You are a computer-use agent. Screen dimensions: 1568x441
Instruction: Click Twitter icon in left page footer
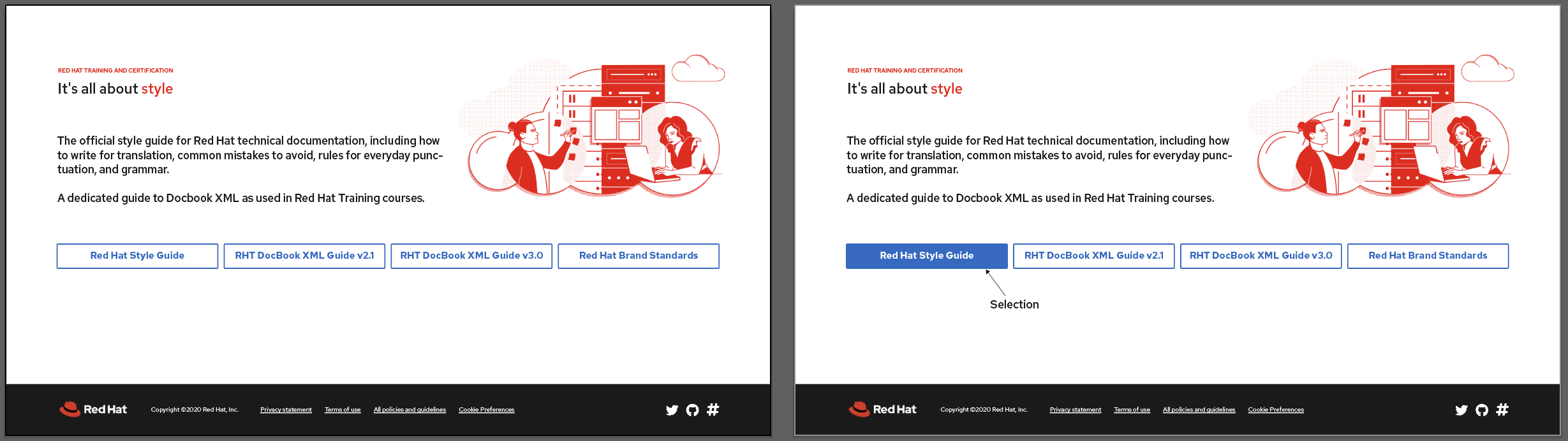tap(672, 410)
